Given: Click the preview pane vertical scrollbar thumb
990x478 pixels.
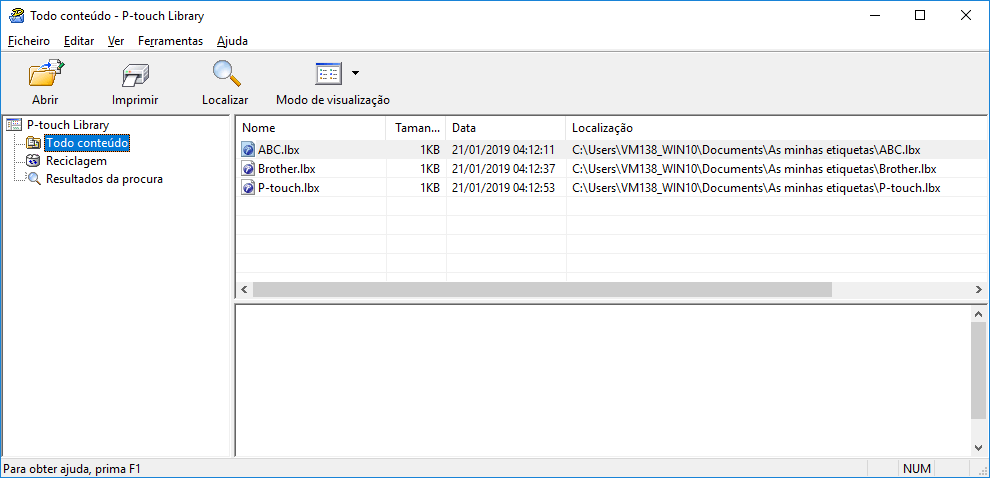Looking at the screenshot, I should 979,370.
